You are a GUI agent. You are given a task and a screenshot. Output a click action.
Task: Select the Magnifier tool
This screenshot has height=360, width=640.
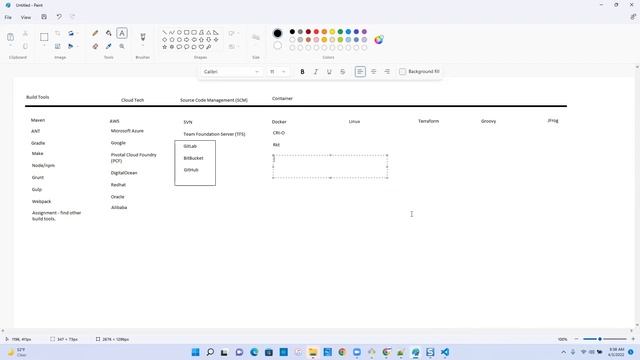(x=122, y=47)
